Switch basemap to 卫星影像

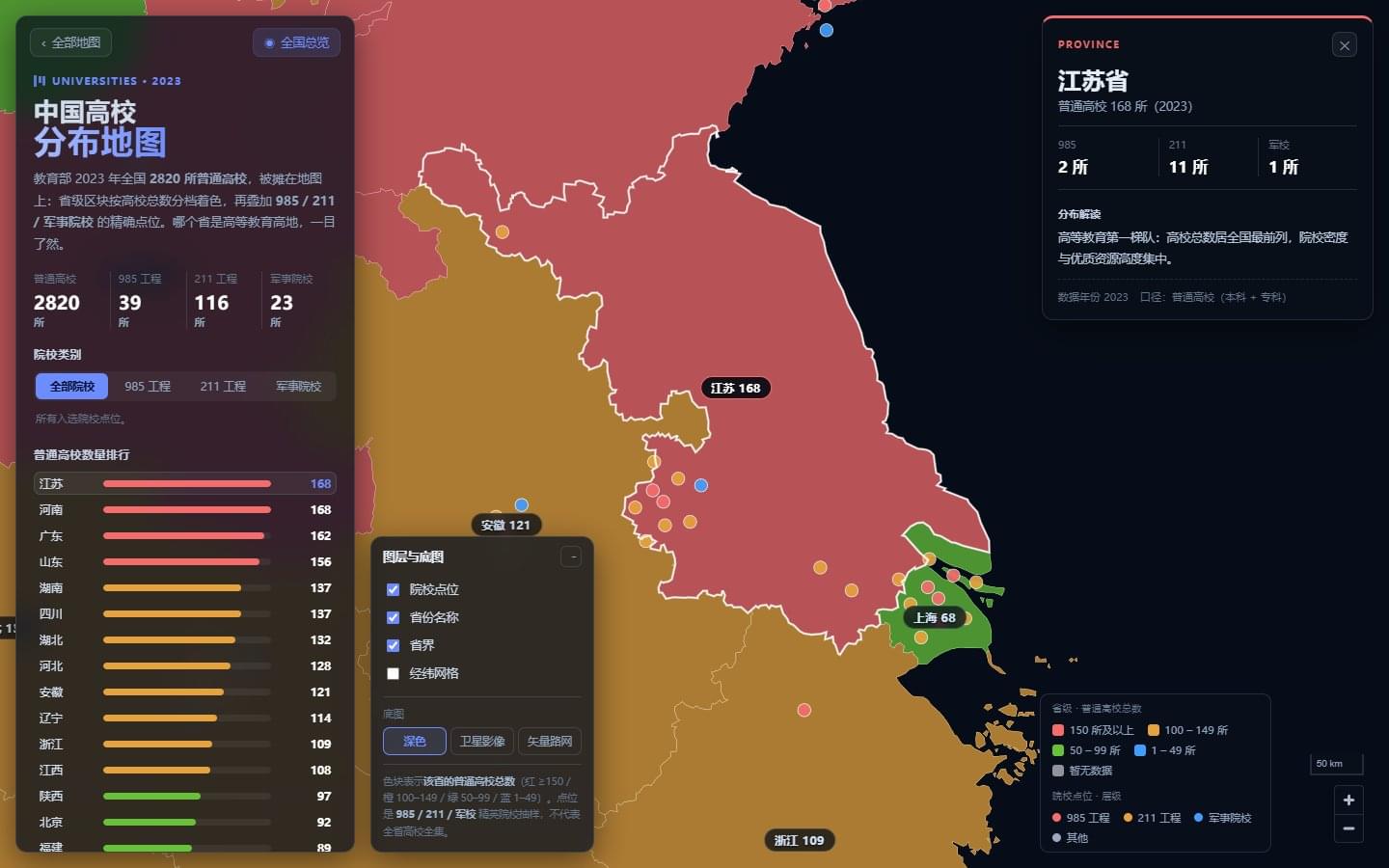pos(482,741)
